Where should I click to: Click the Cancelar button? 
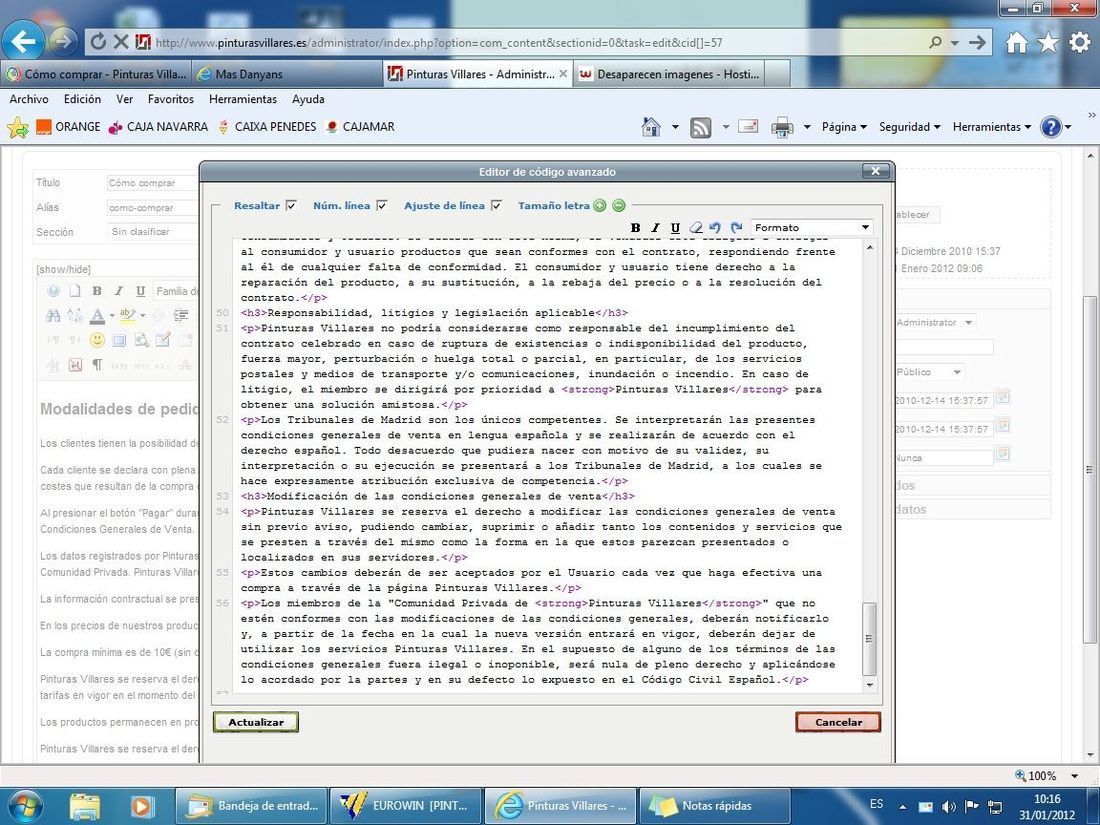point(838,722)
